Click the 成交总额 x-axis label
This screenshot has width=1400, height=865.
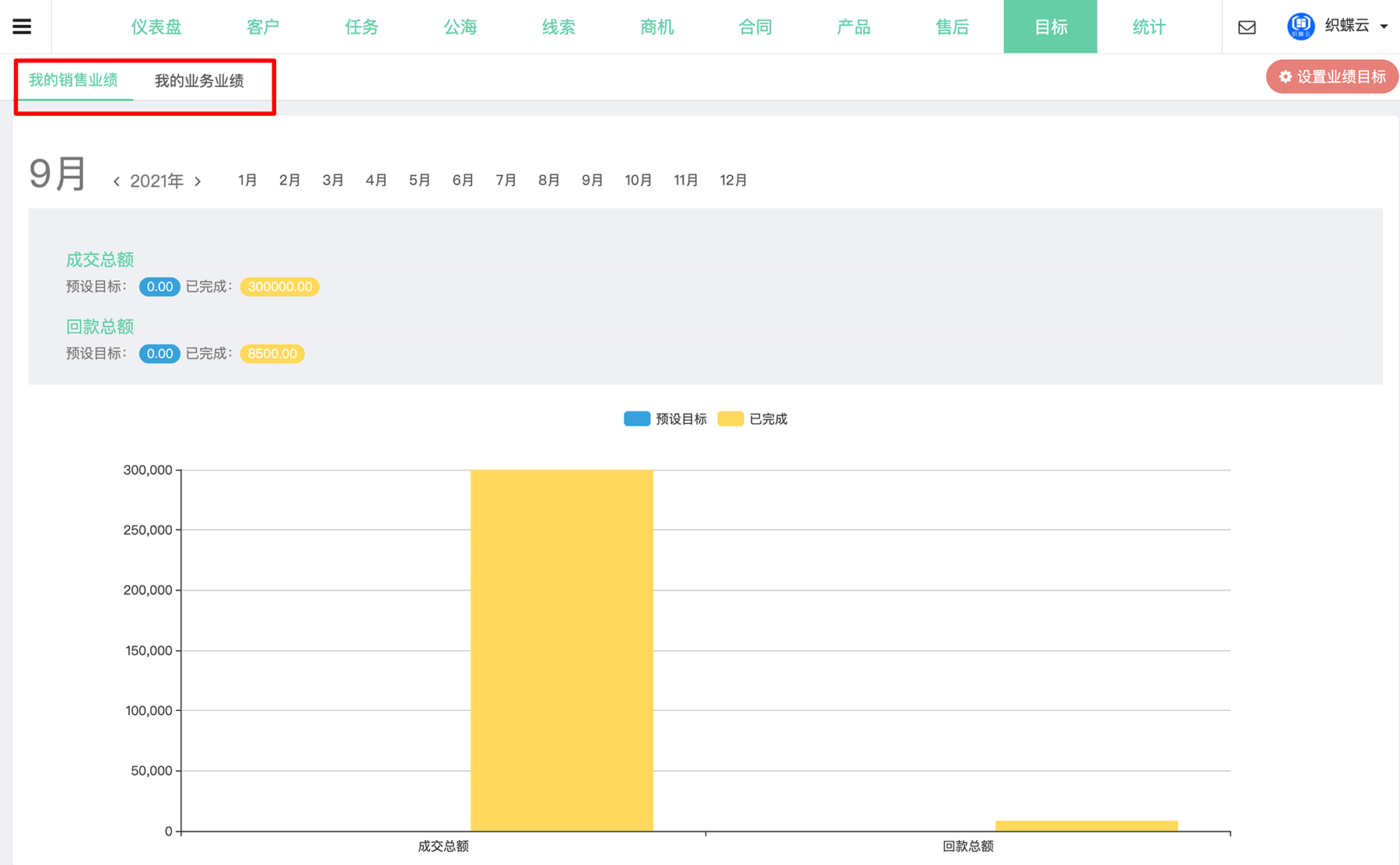[x=443, y=846]
